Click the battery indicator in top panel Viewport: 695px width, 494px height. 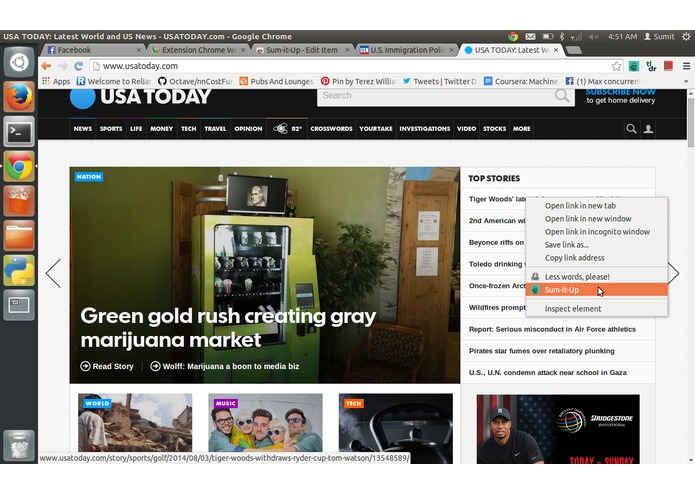point(548,36)
